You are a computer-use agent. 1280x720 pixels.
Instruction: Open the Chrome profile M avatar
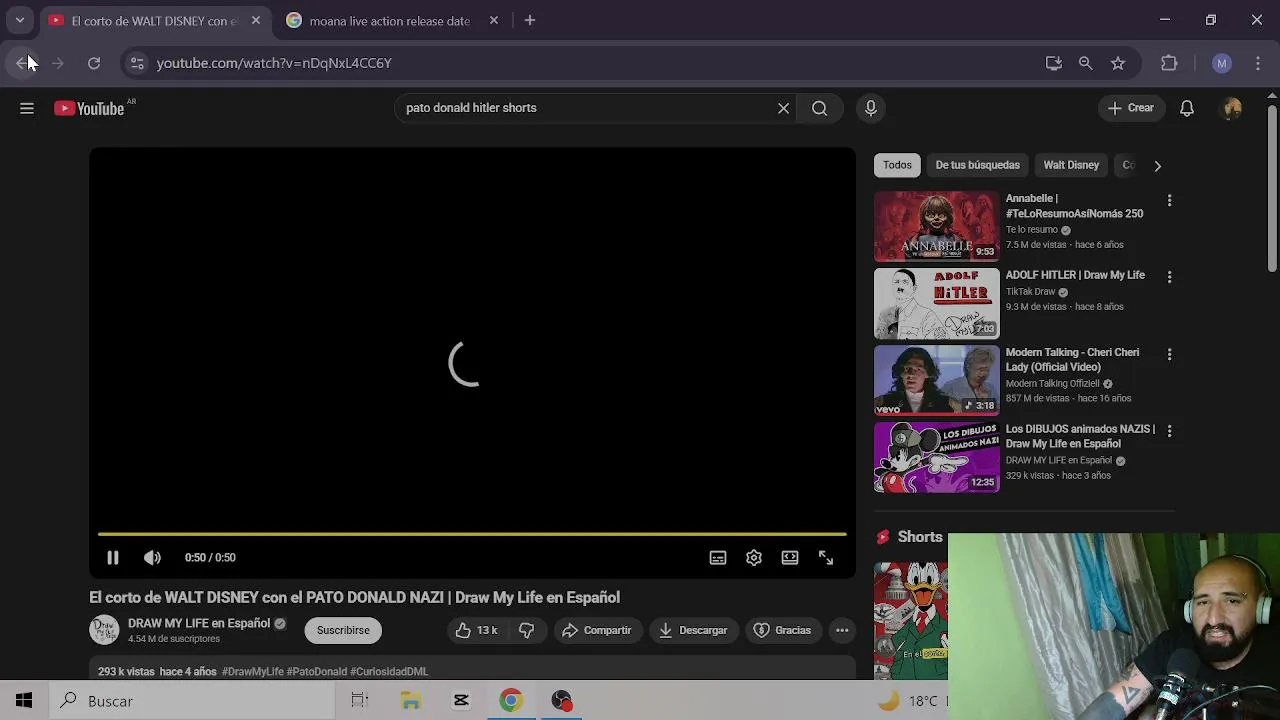click(x=1221, y=63)
